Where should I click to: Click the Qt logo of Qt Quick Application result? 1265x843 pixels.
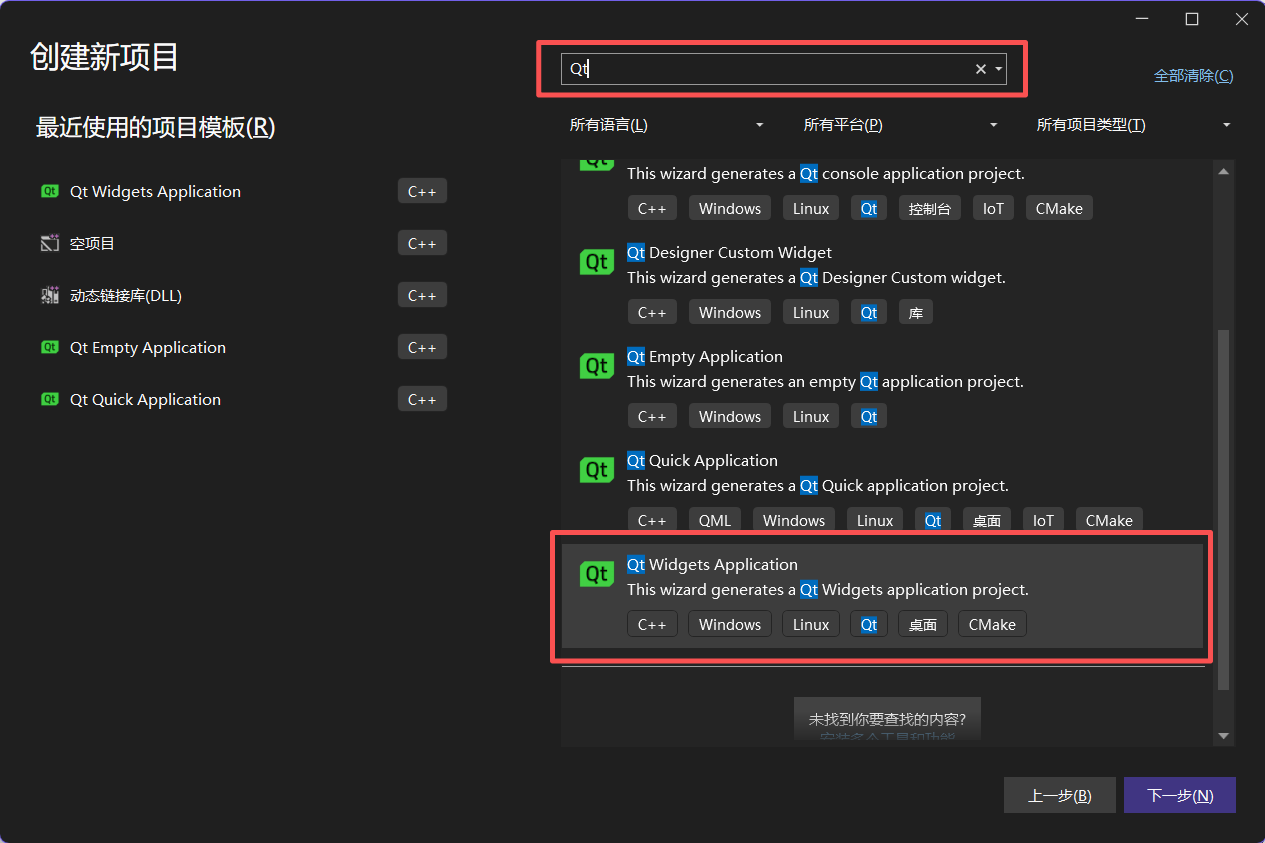coord(597,471)
